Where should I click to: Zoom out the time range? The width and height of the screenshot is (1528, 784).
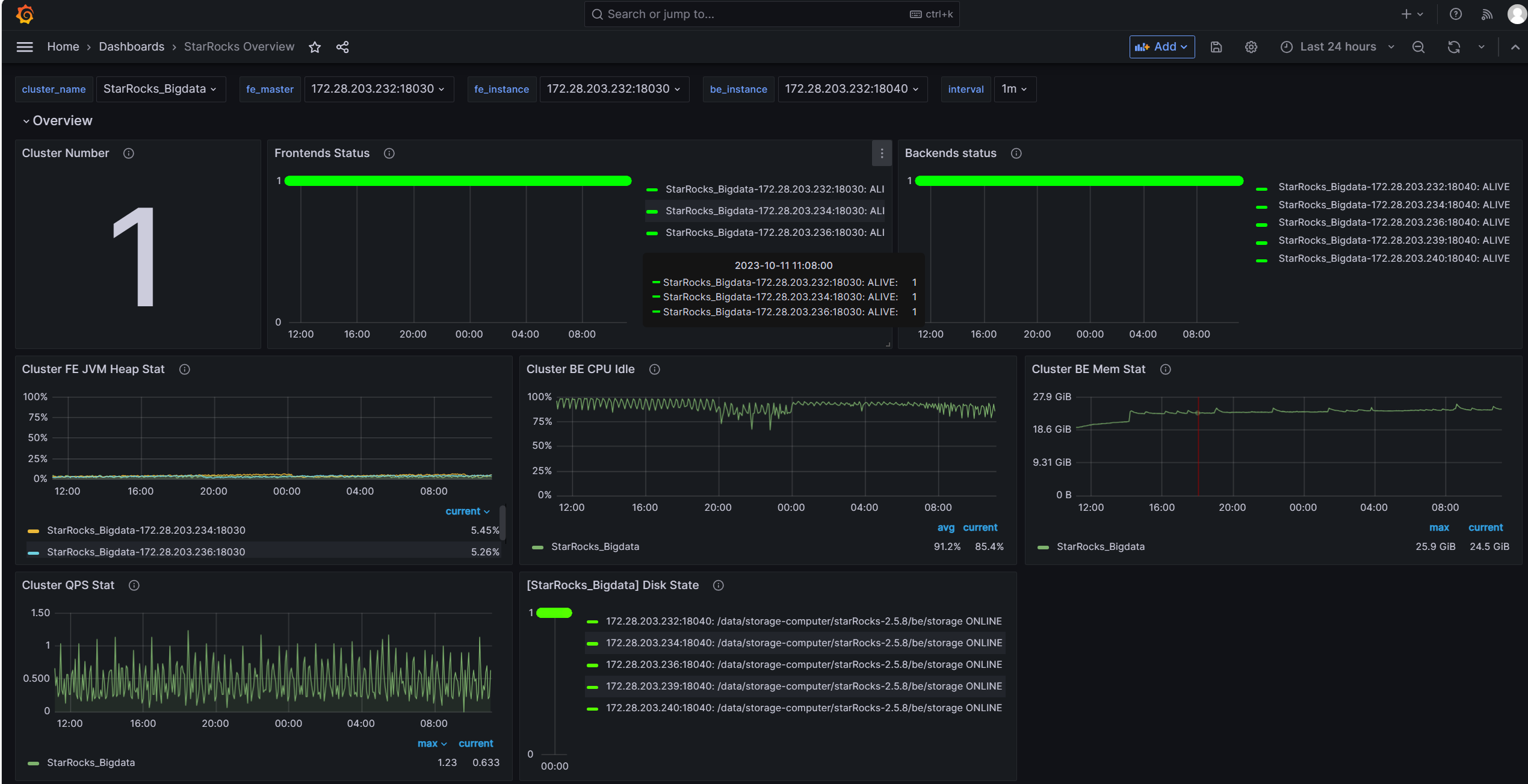point(1418,47)
